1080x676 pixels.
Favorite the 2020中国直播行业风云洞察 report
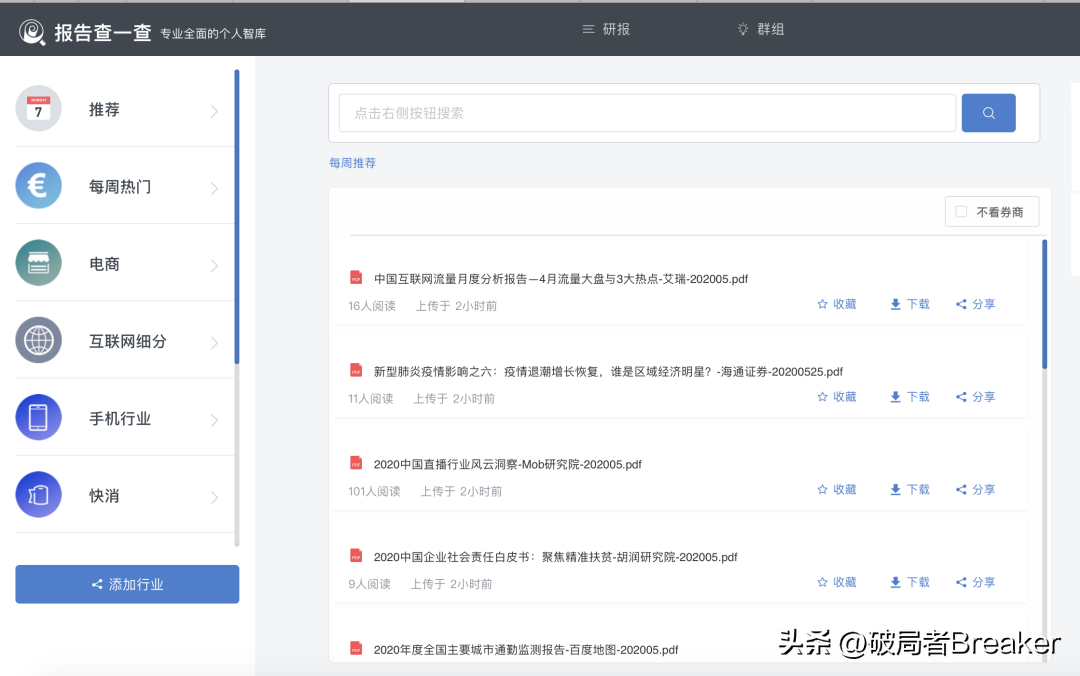coord(837,489)
